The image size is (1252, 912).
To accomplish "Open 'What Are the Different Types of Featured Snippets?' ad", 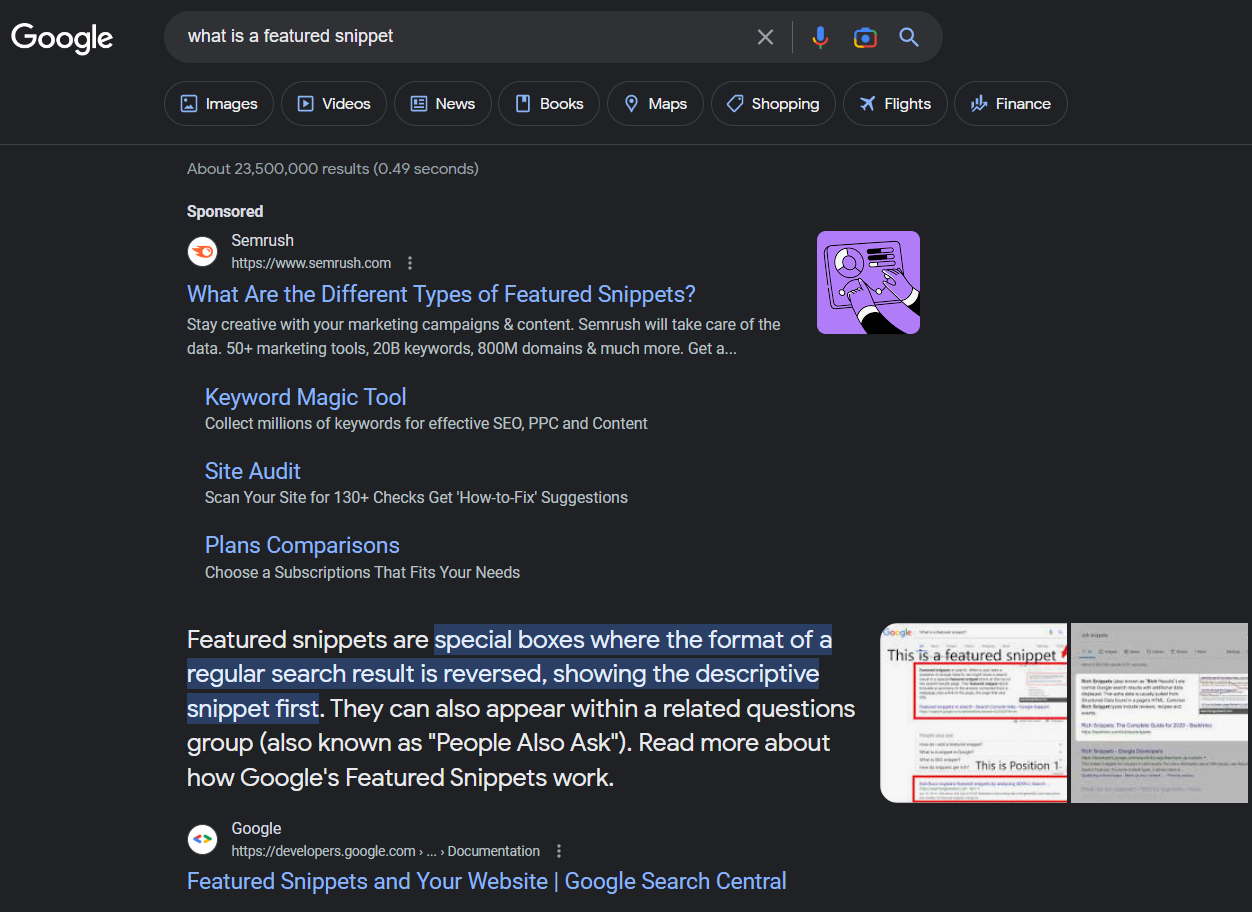I will (441, 294).
